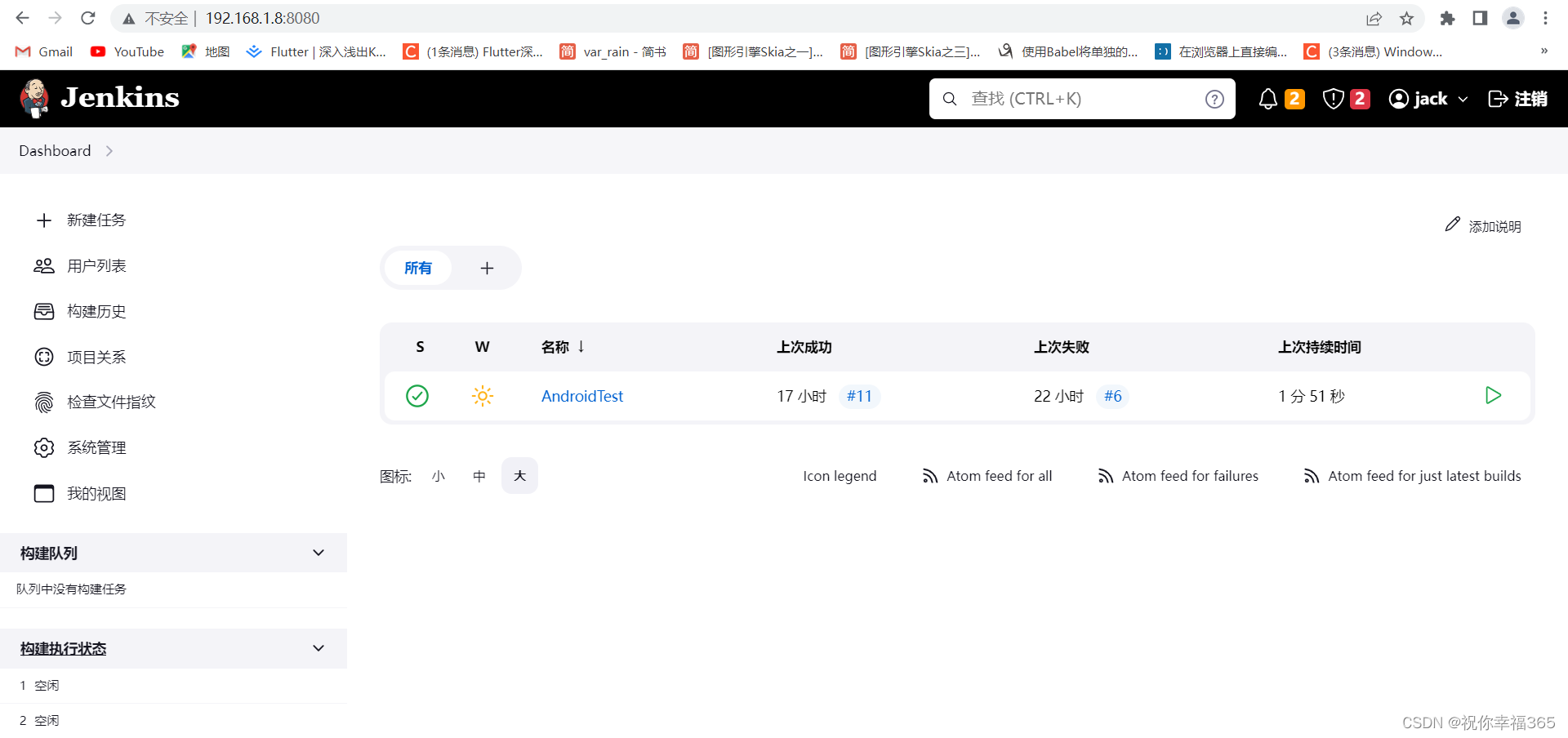Select icon size 中 (medium)
The image size is (1568, 738).
479,475
